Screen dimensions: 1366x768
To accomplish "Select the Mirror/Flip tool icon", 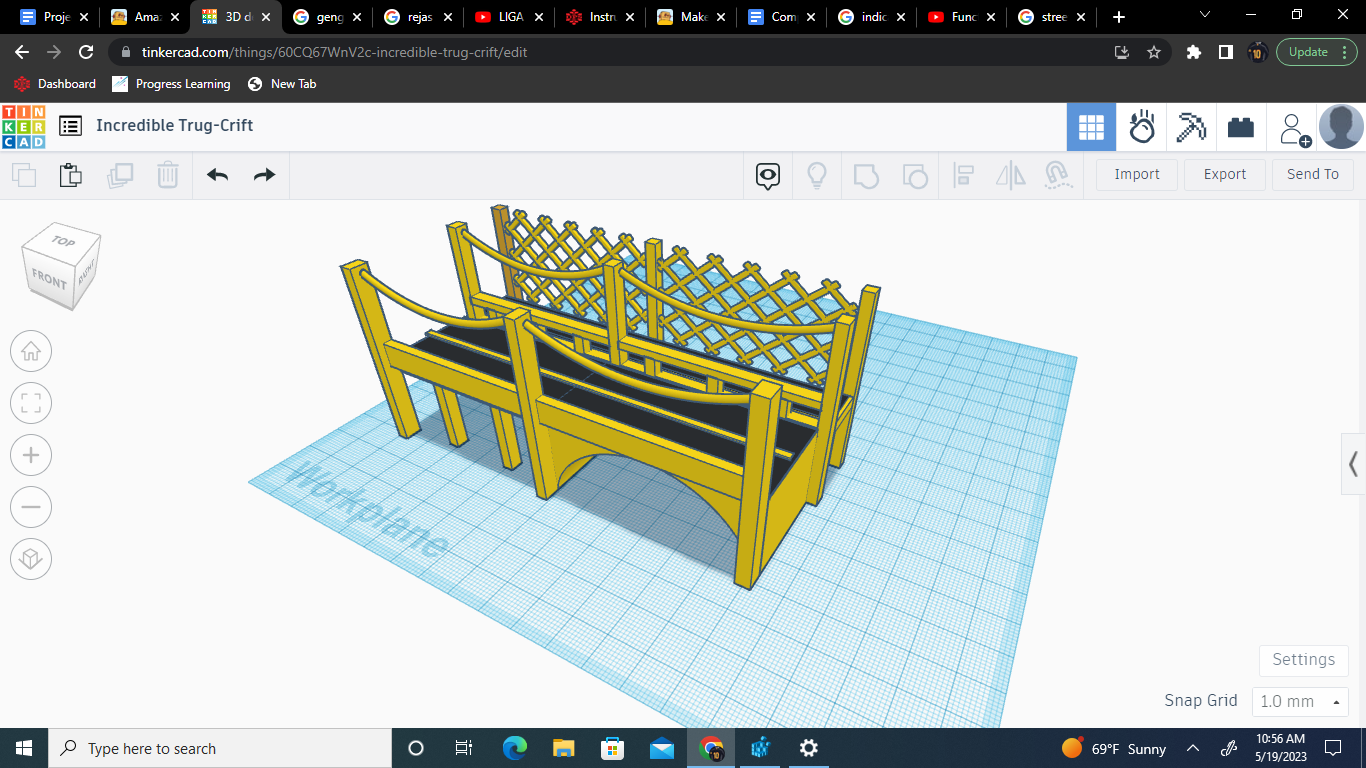I will coord(1010,175).
